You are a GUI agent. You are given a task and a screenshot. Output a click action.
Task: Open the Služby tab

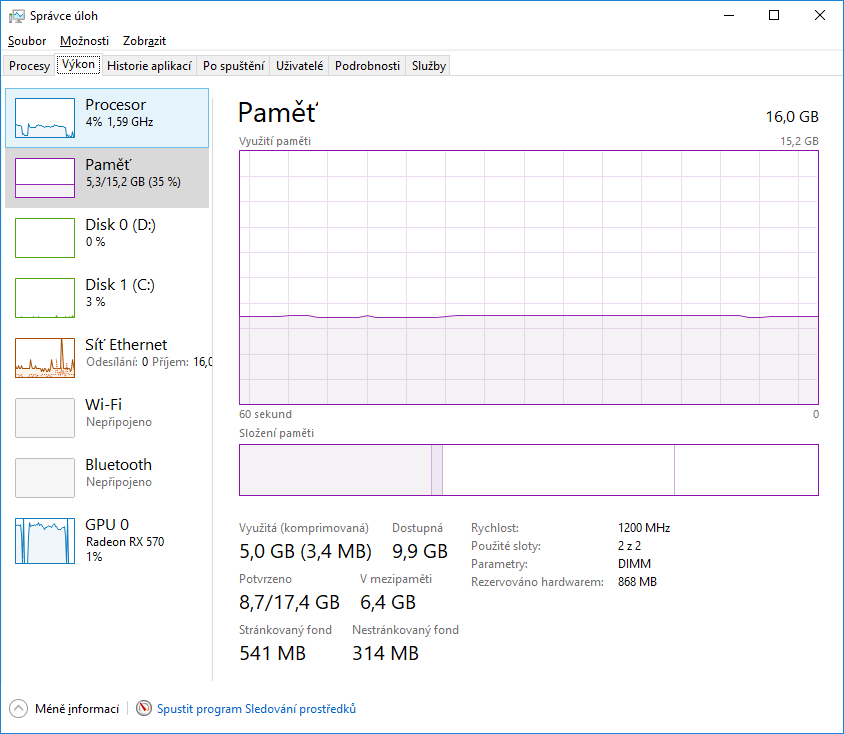(429, 66)
